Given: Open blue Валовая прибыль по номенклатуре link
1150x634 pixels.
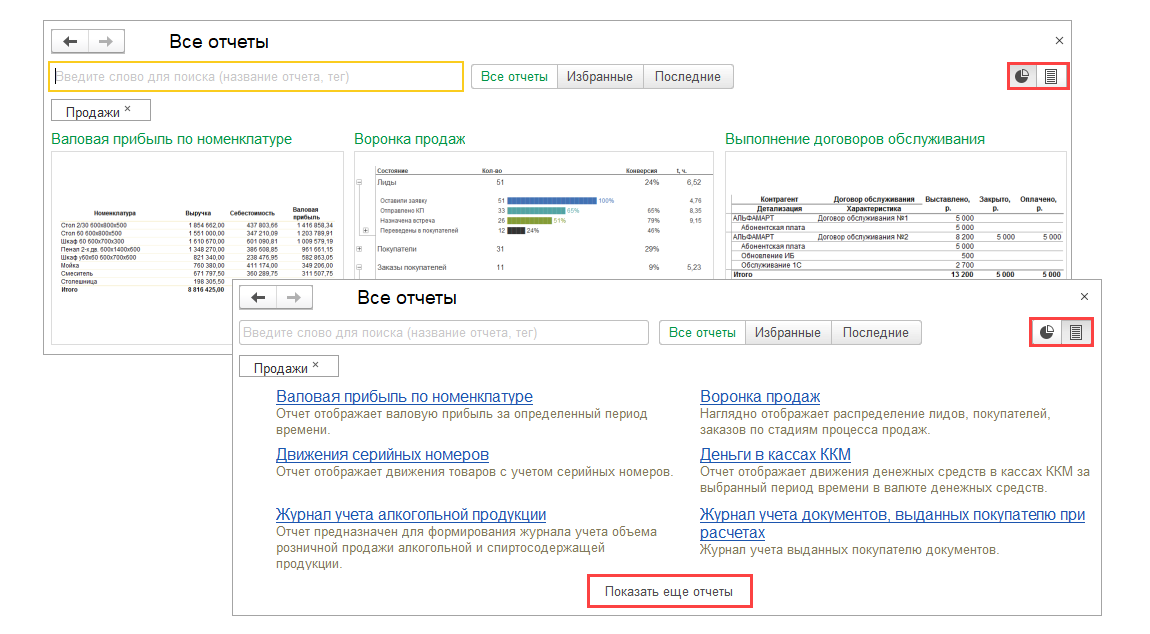Looking at the screenshot, I should (404, 396).
